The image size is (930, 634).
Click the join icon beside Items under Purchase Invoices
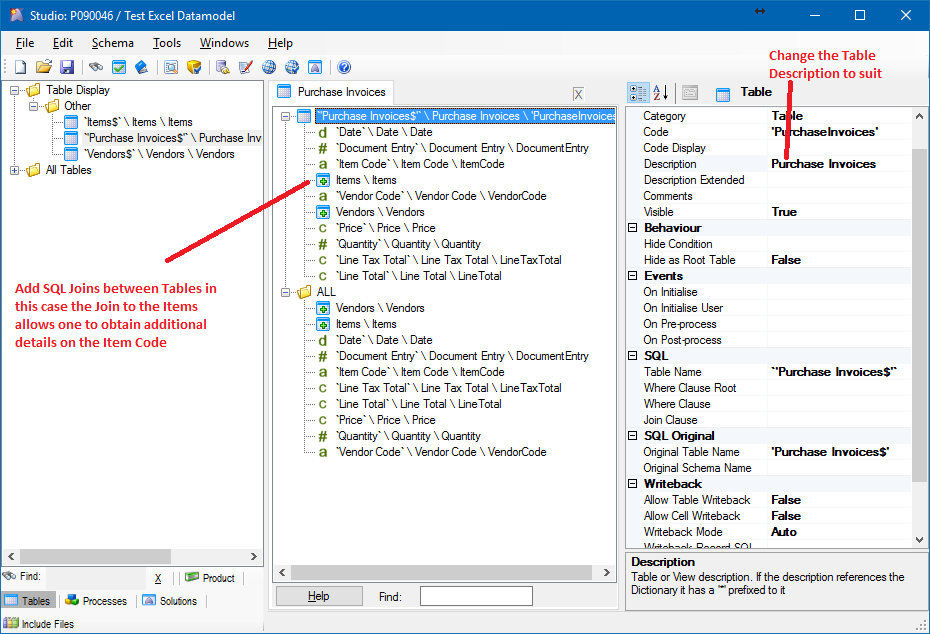coord(323,180)
